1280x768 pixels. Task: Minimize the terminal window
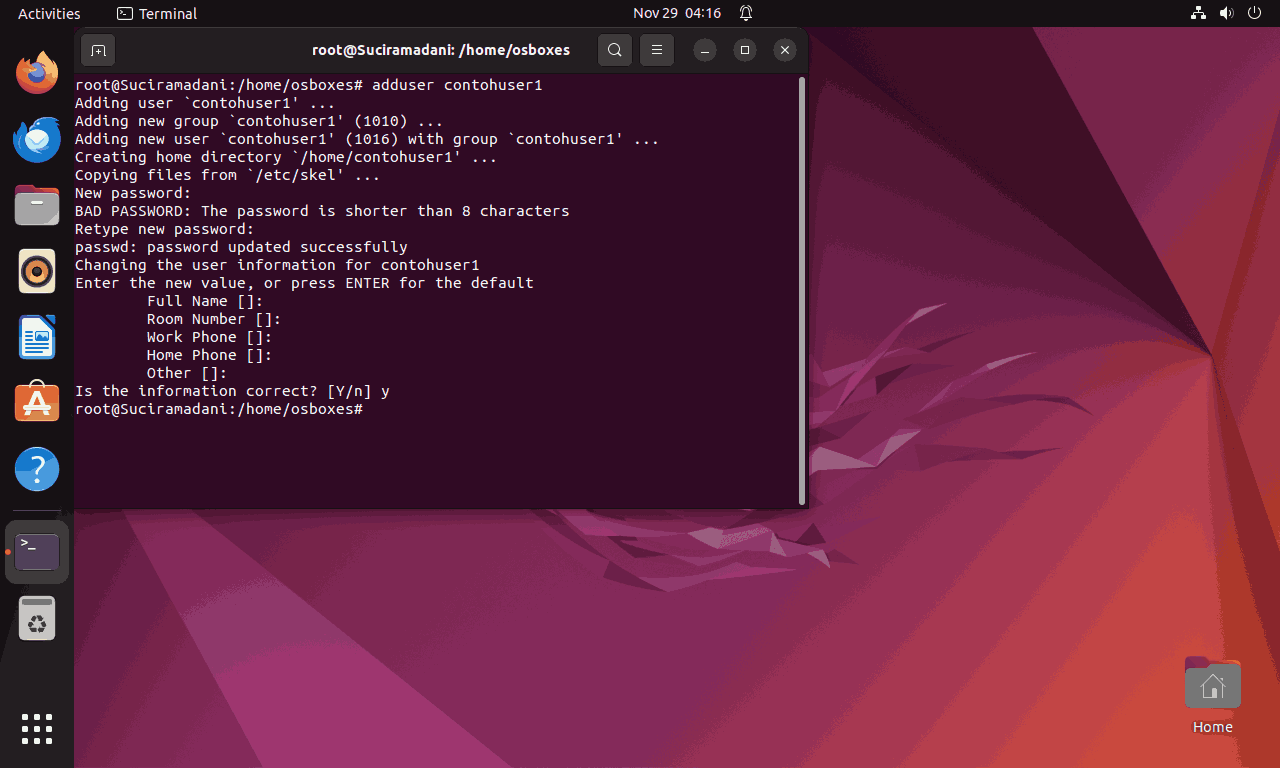point(704,50)
